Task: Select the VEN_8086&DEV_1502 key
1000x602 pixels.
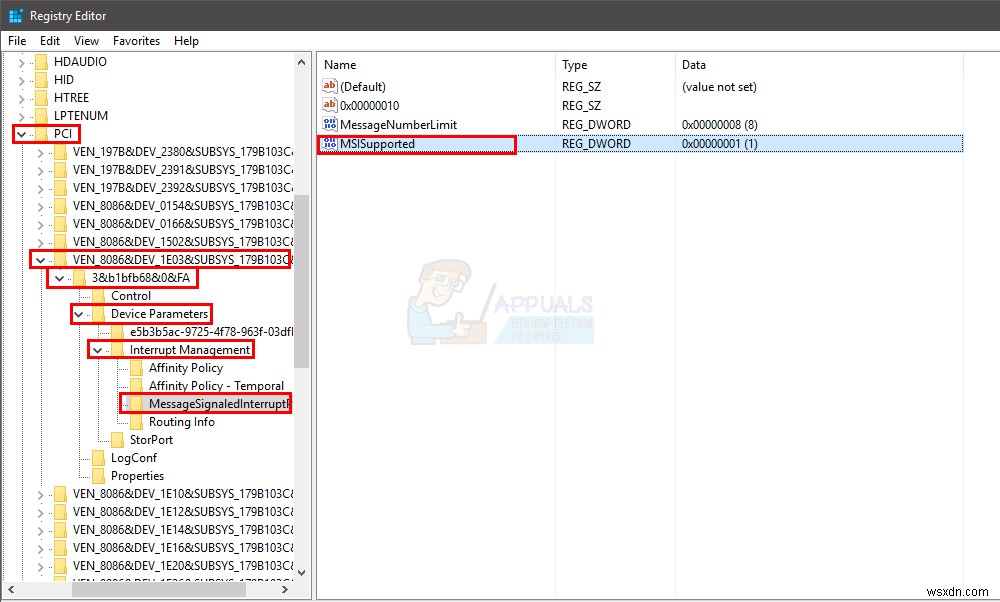Action: (x=182, y=242)
